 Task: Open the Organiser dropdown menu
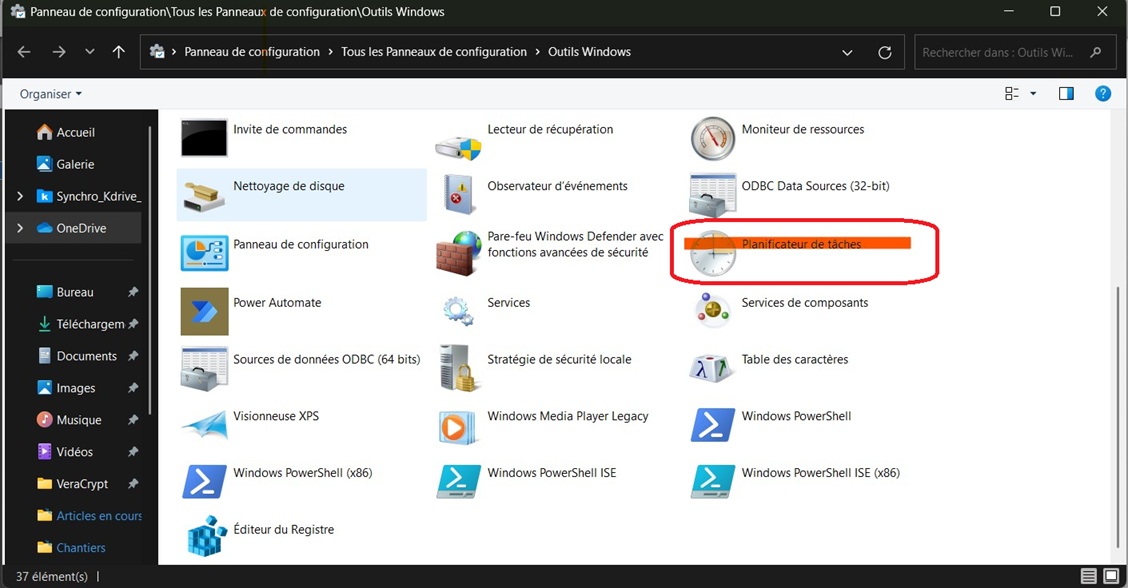point(50,94)
